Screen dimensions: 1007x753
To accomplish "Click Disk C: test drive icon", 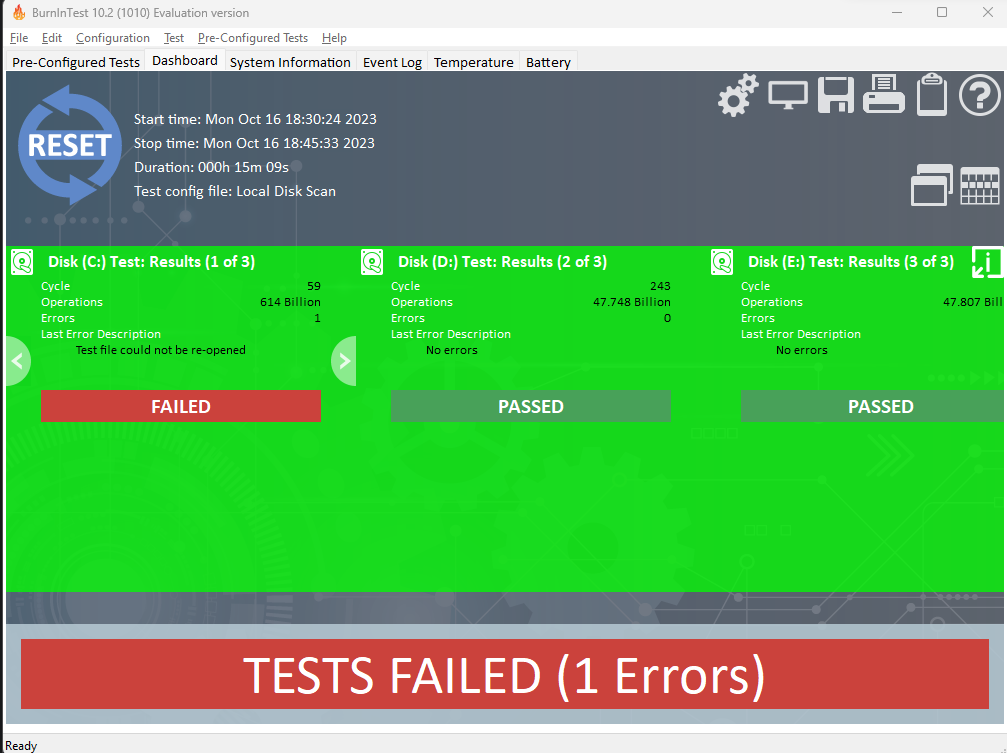I will pyautogui.click(x=22, y=262).
